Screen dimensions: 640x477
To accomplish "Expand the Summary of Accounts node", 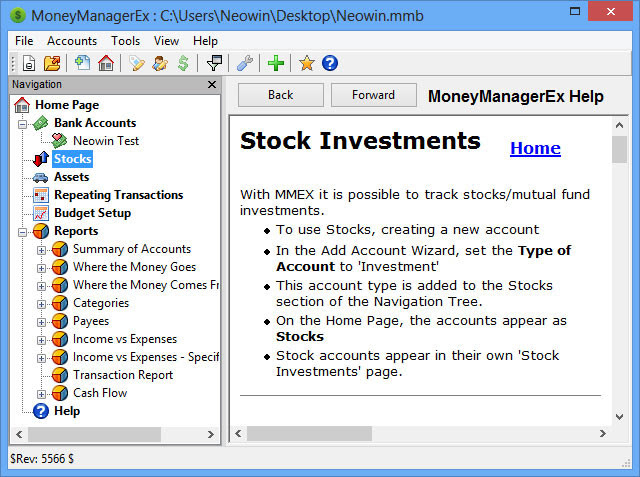I will tap(41, 250).
